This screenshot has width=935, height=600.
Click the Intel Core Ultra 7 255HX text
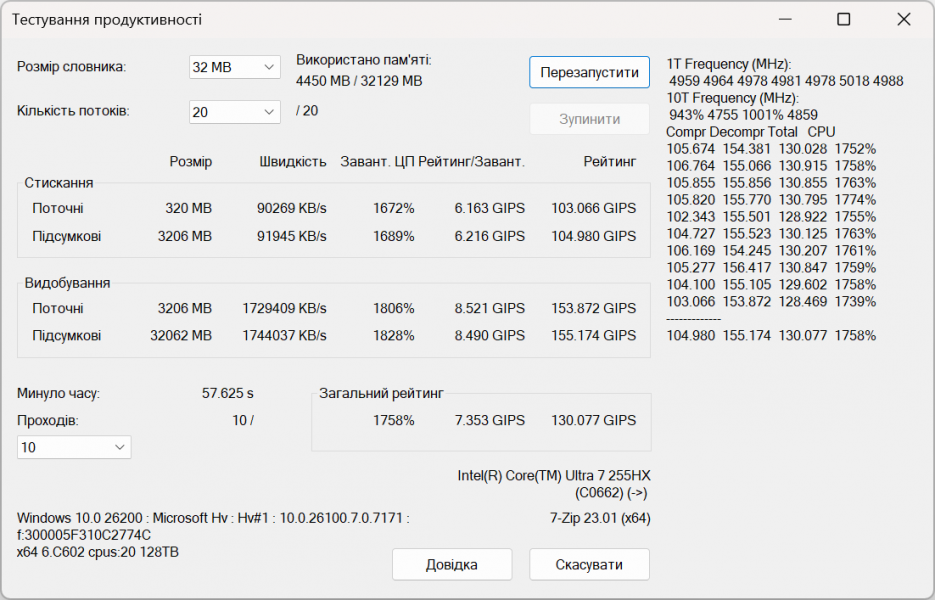[554, 475]
